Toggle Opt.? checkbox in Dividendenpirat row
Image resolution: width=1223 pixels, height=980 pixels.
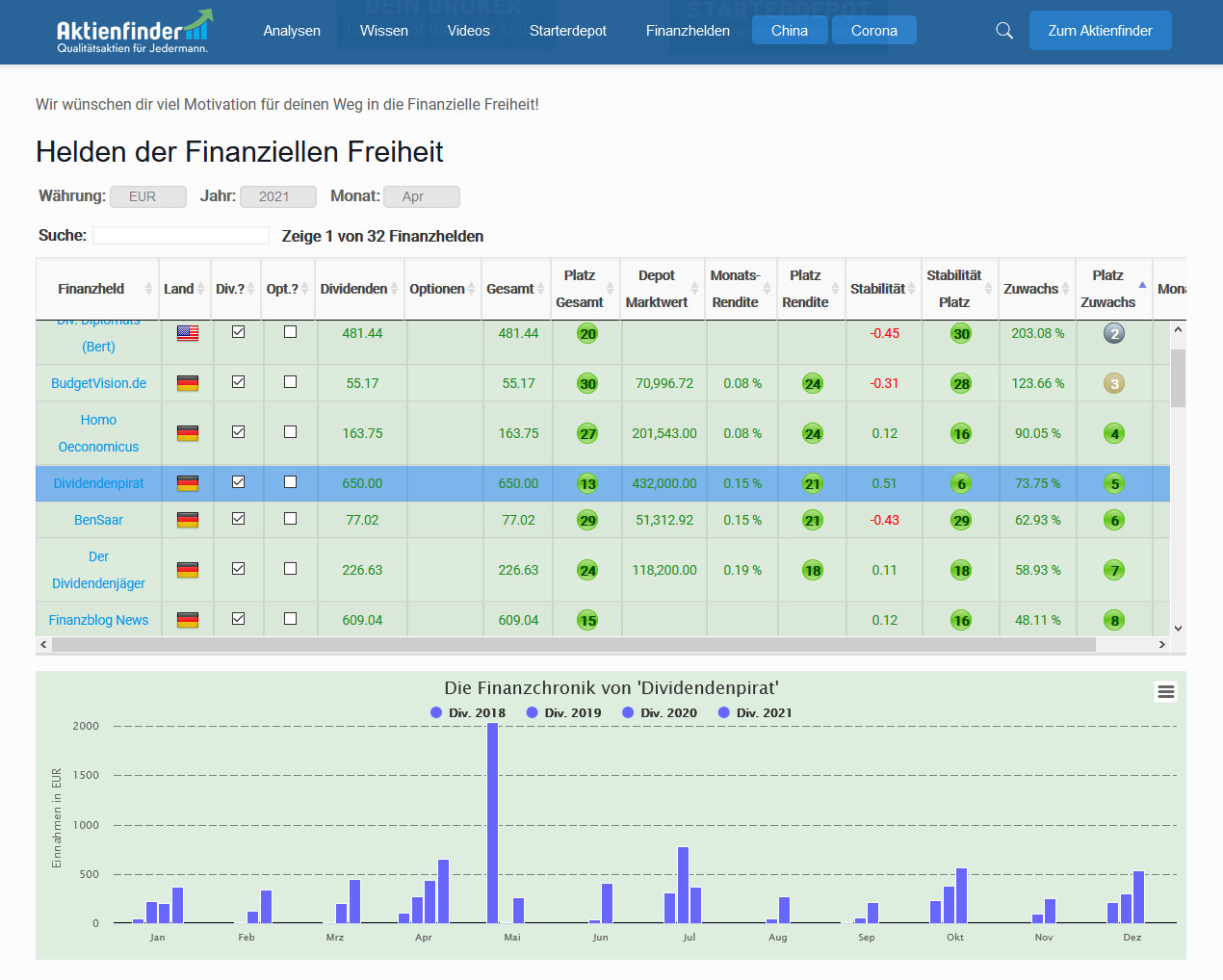[x=290, y=481]
